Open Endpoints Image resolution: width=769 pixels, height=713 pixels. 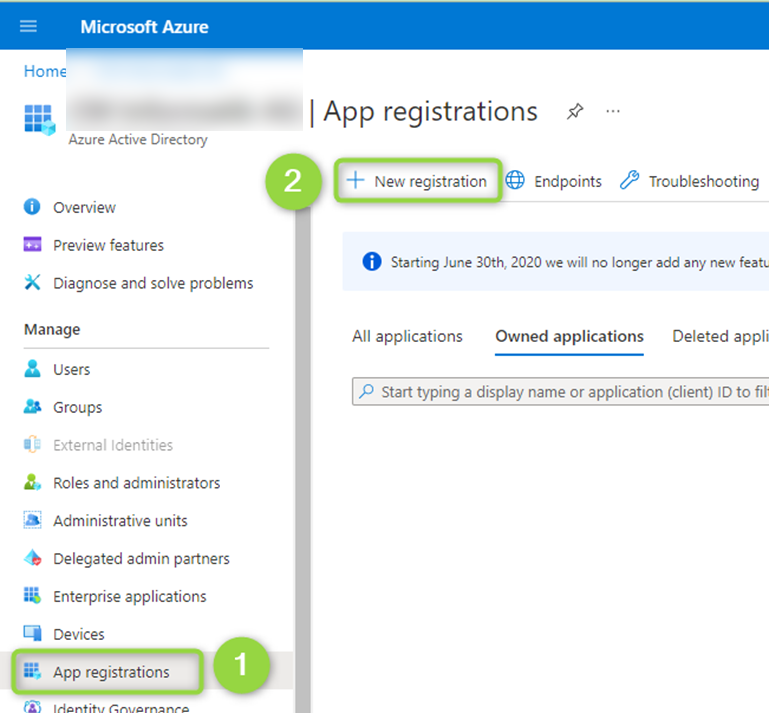567,181
